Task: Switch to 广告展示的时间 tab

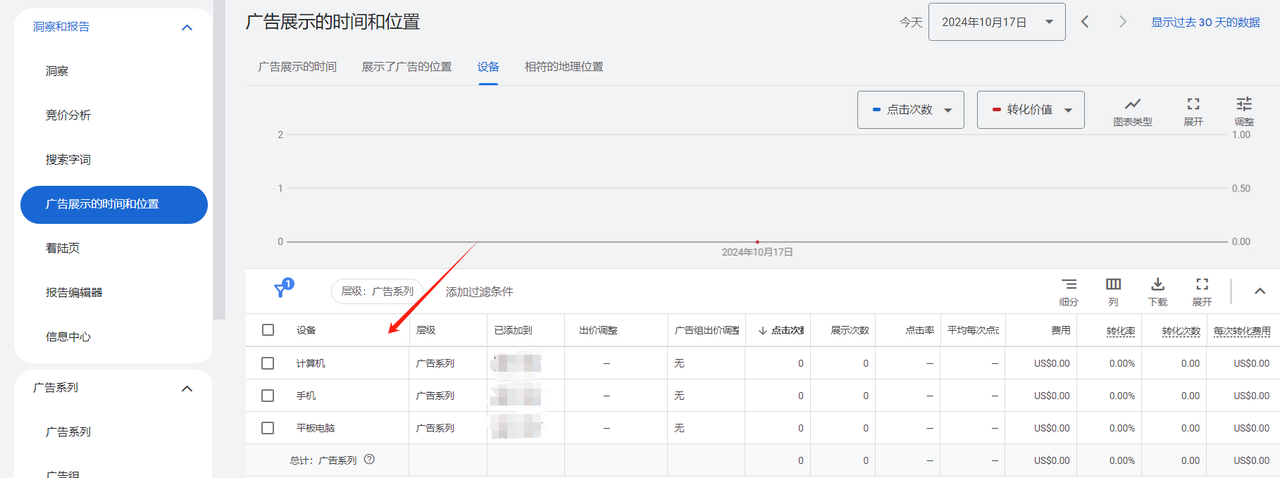Action: click(x=297, y=67)
